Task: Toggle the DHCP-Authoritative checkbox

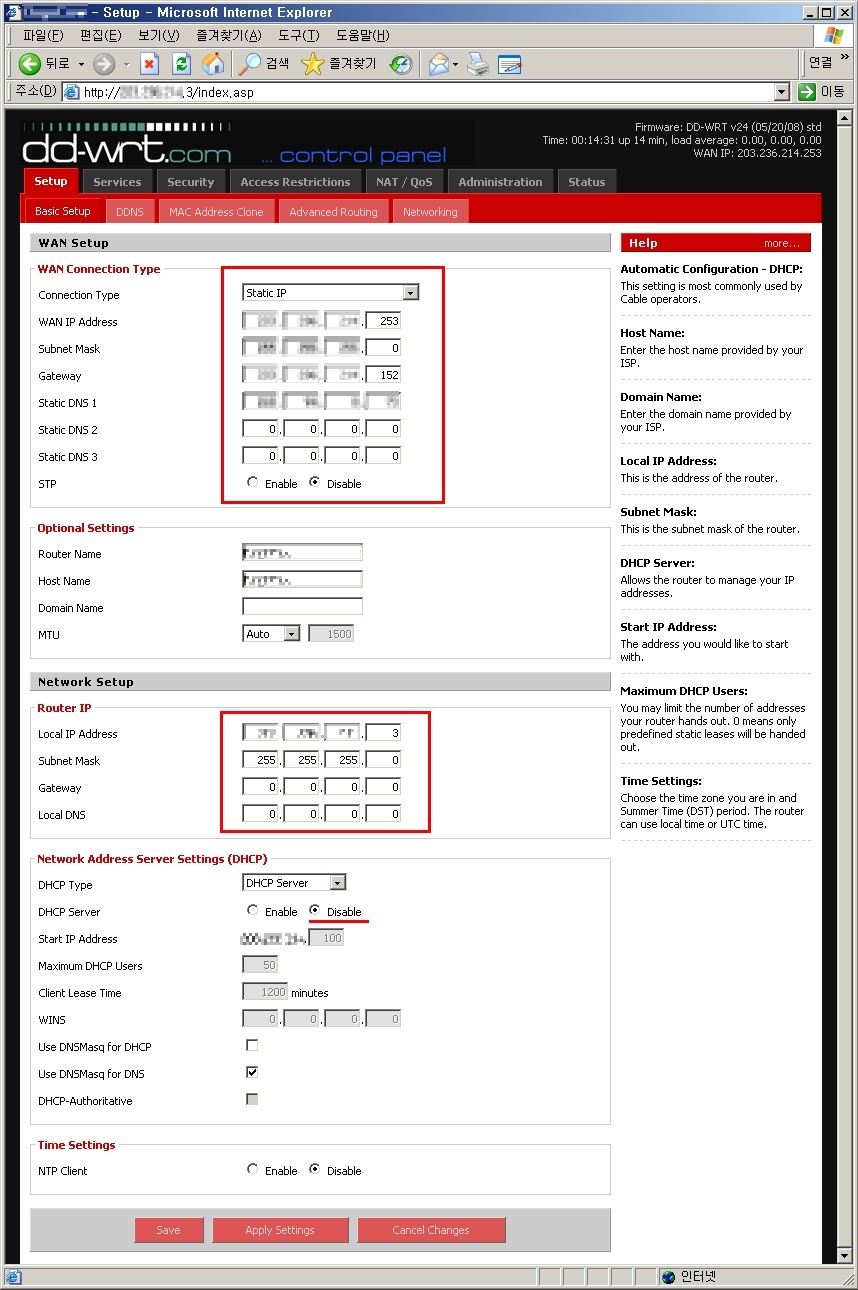Action: pyautogui.click(x=252, y=1100)
